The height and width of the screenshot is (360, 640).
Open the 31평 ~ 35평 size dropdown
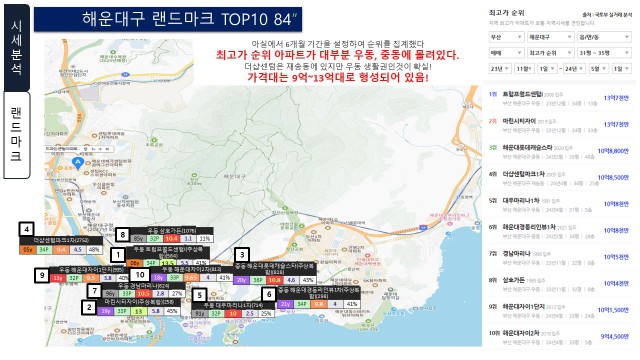604,53
